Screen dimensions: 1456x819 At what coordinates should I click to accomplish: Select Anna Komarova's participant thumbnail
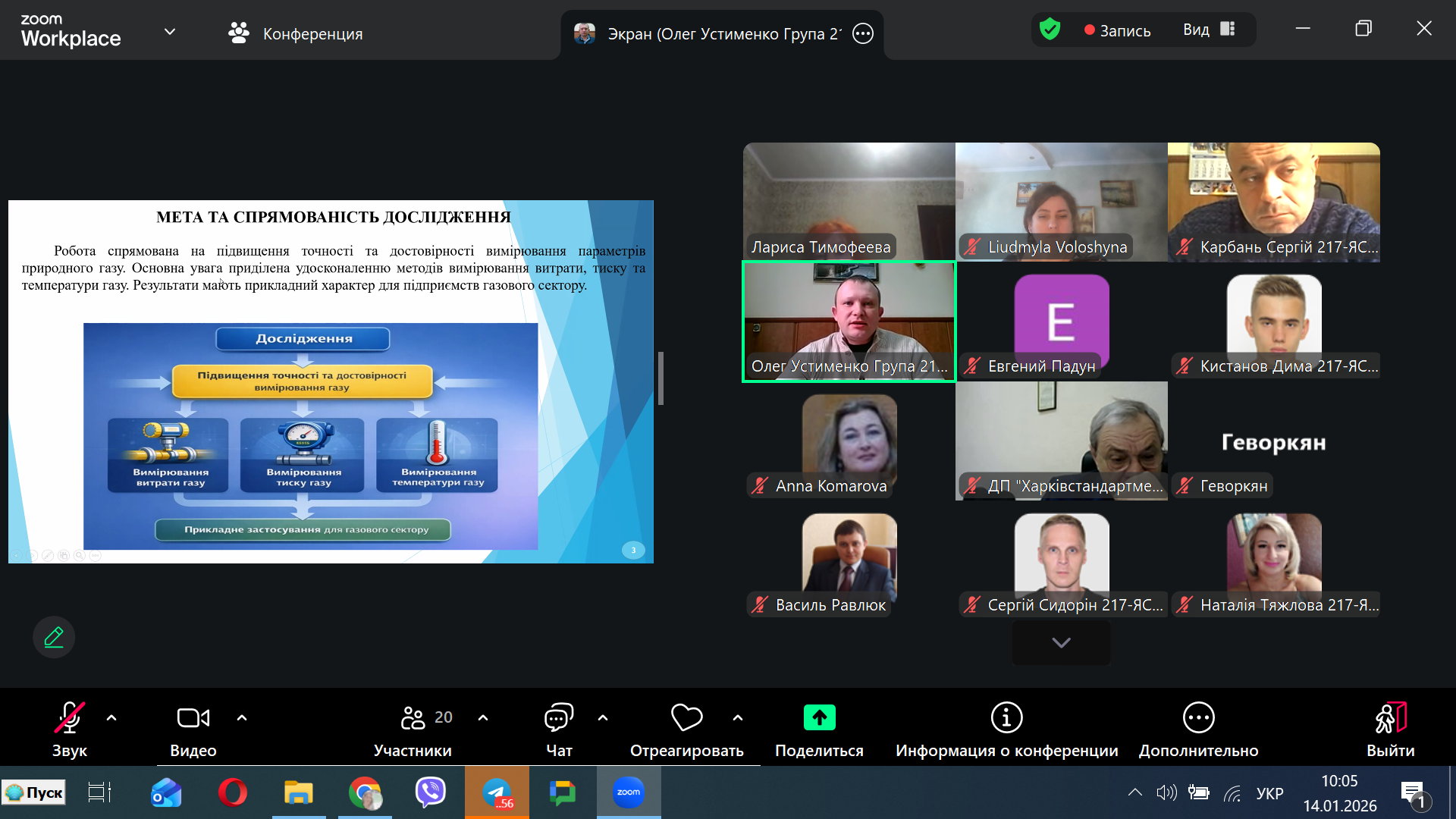pos(849,441)
